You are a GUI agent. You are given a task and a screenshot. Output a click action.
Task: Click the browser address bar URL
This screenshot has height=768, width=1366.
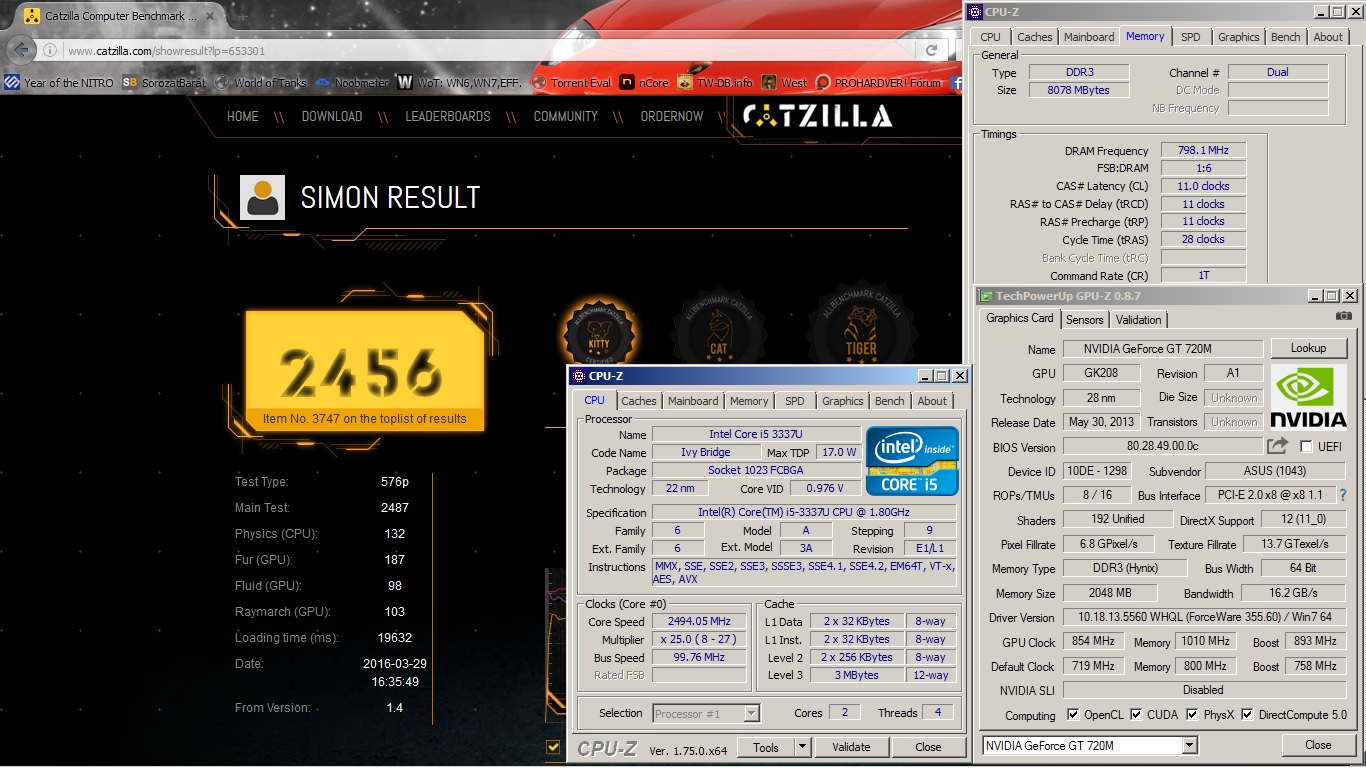tap(166, 51)
